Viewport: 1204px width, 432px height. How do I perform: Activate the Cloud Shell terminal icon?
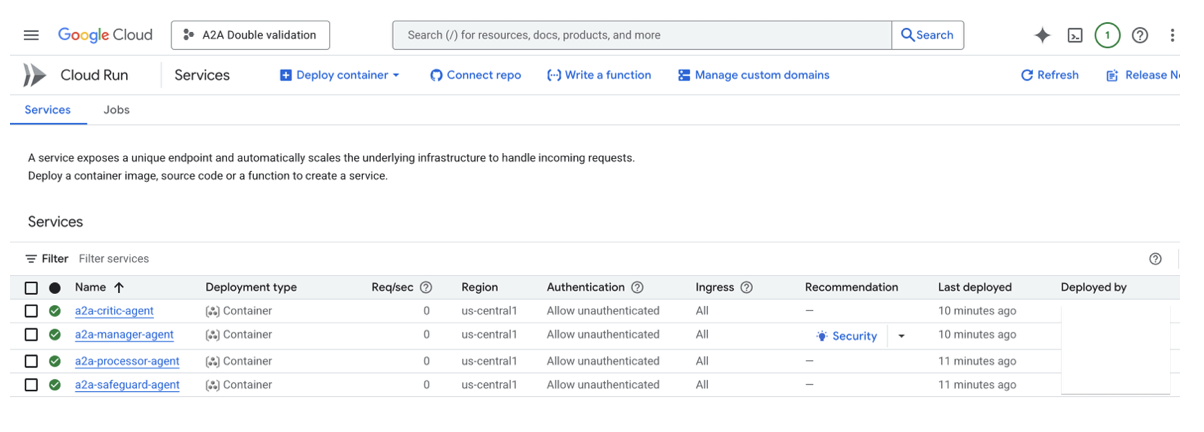1075,35
